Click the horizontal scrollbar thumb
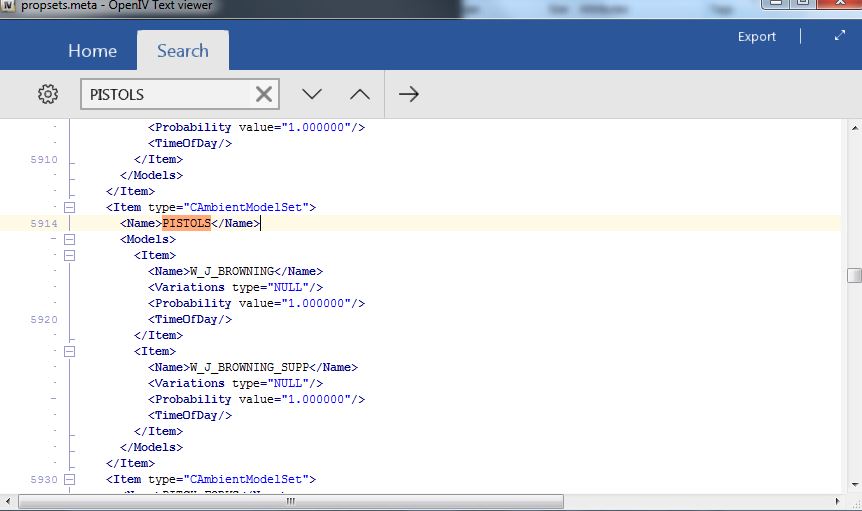Viewport: 862px width, 511px height. (x=290, y=501)
